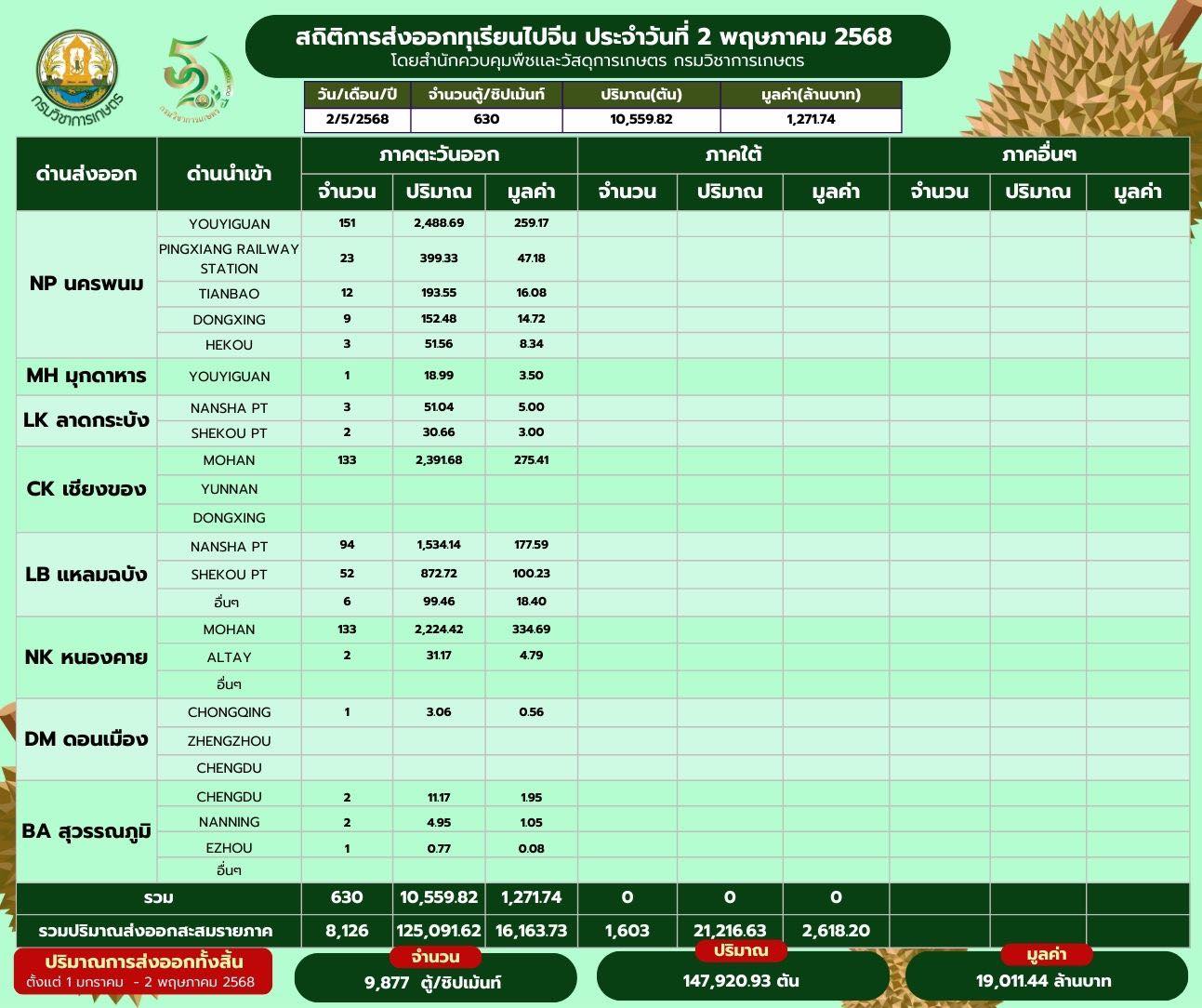Click the 19,011.44 ล้านบาท total pill
Image resolution: width=1202 pixels, height=1008 pixels.
(1046, 975)
